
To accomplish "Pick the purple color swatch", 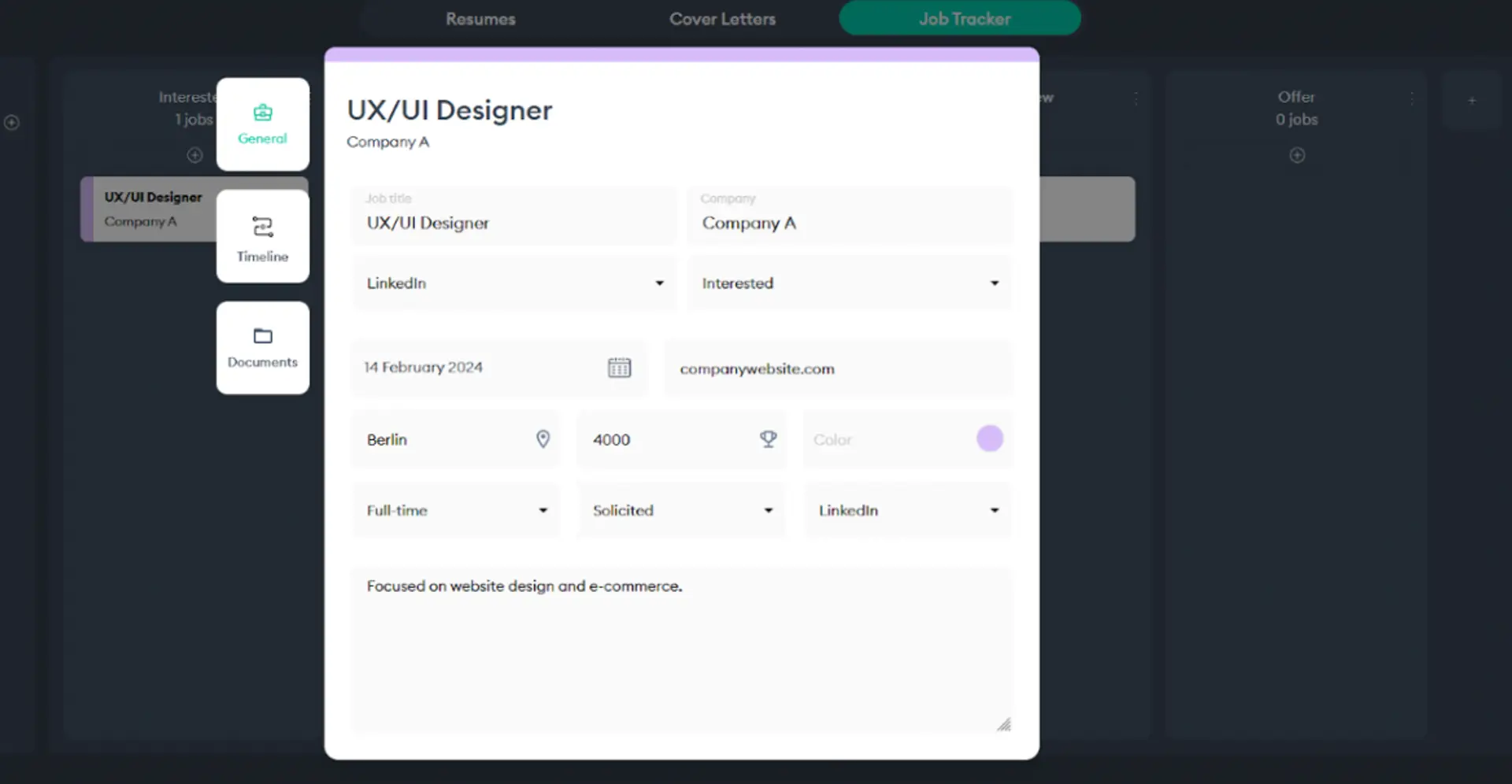I will 989,438.
